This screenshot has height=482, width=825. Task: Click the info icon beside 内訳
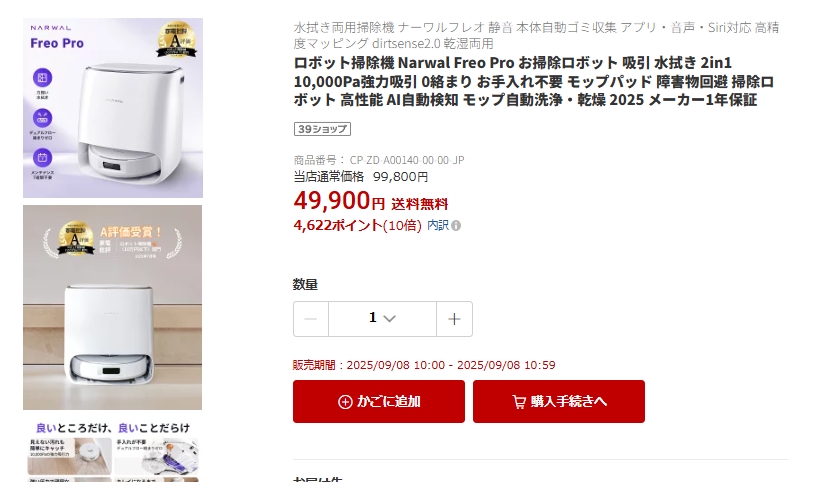click(456, 226)
